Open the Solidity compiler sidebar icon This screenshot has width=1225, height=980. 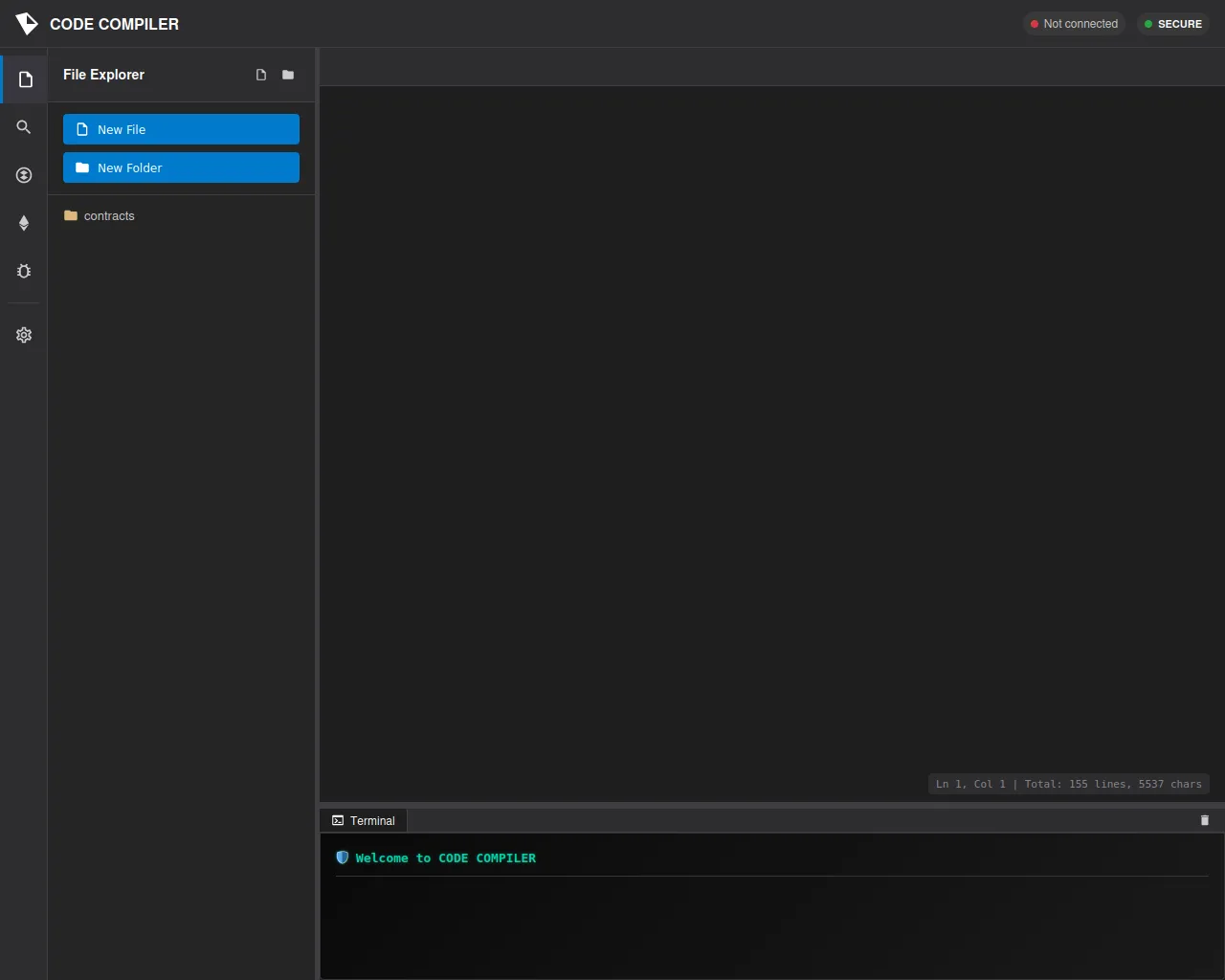click(x=24, y=175)
